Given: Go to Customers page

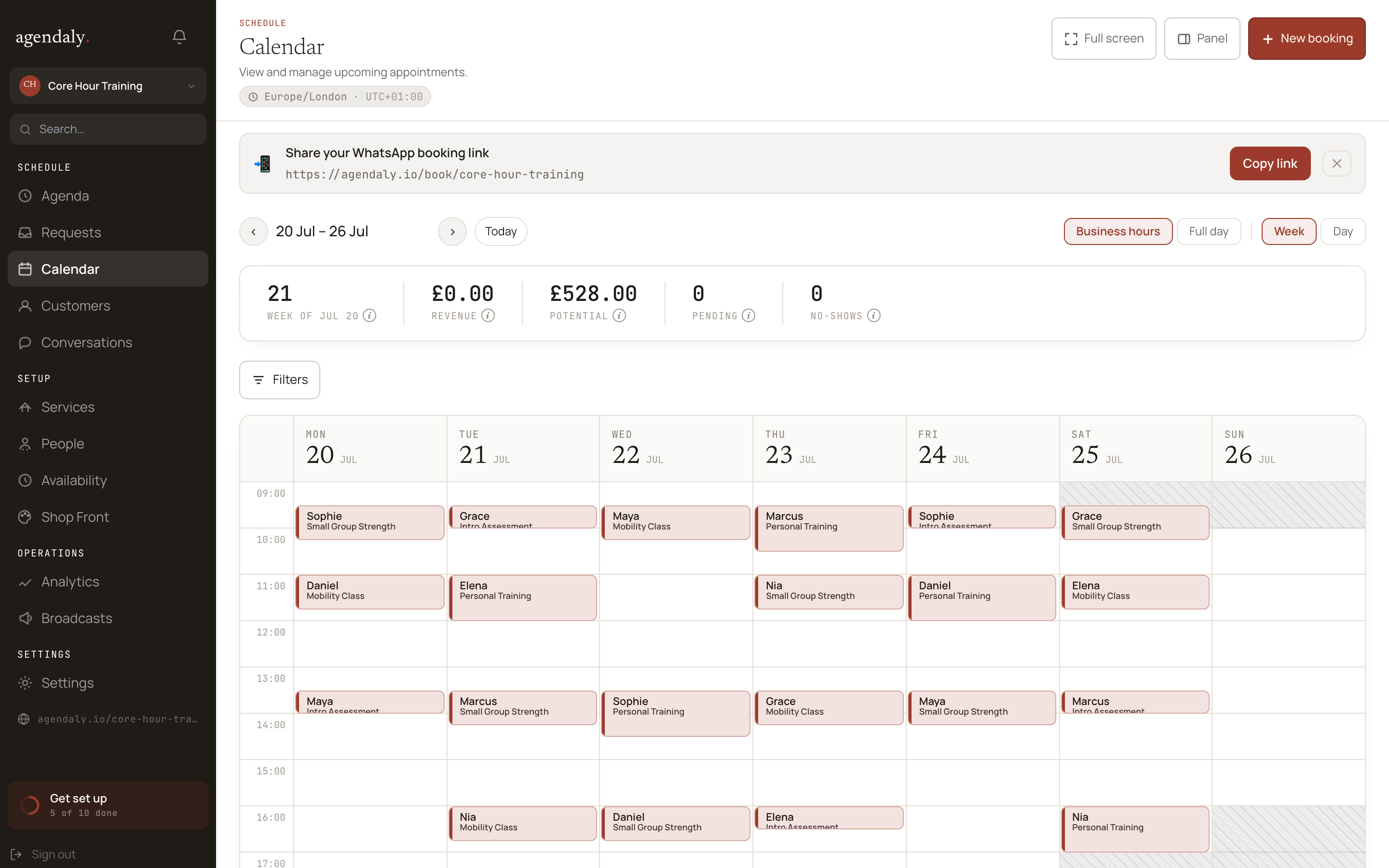Looking at the screenshot, I should 108,305.
